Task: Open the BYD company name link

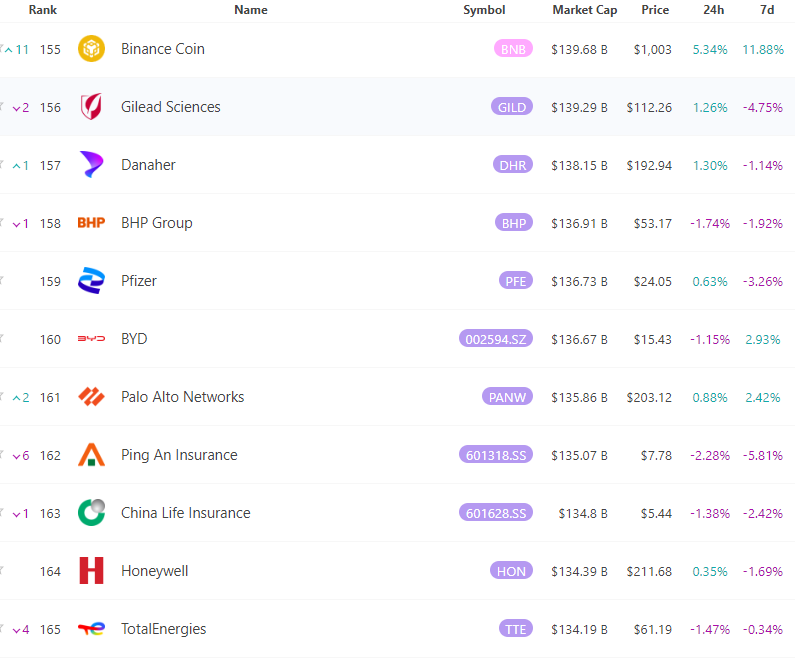Action: pos(134,339)
